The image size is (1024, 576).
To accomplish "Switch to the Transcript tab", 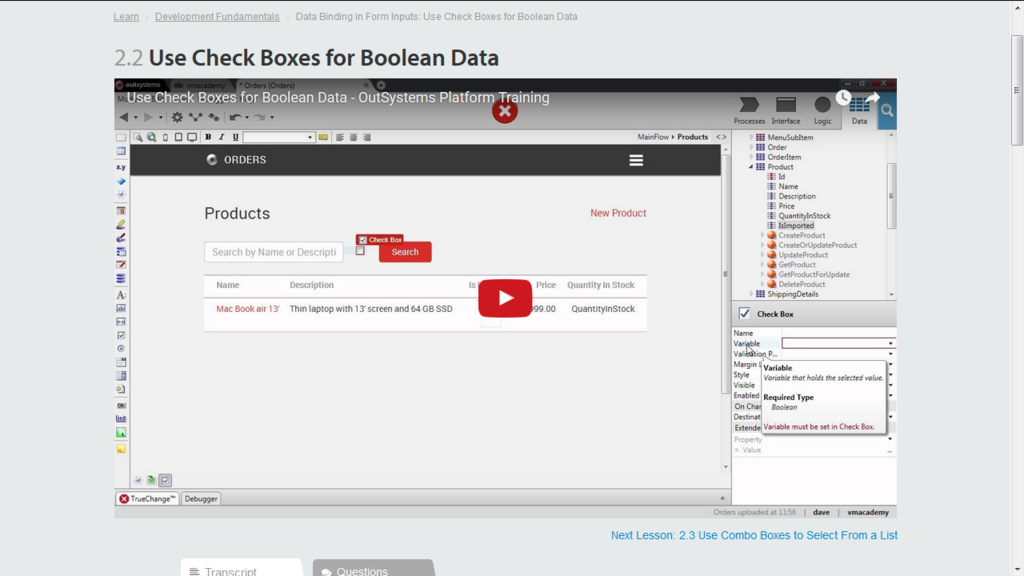I will (241, 569).
